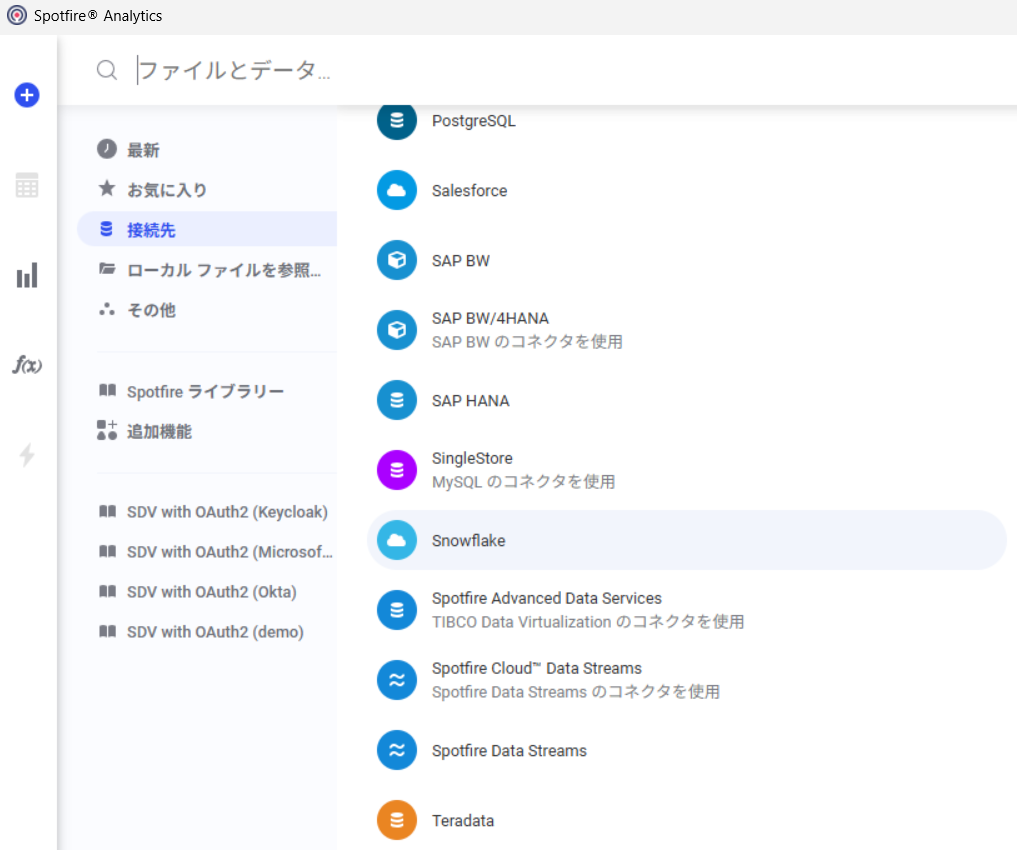
Task: Click the database icon beside 接続先
Action: [x=106, y=229]
